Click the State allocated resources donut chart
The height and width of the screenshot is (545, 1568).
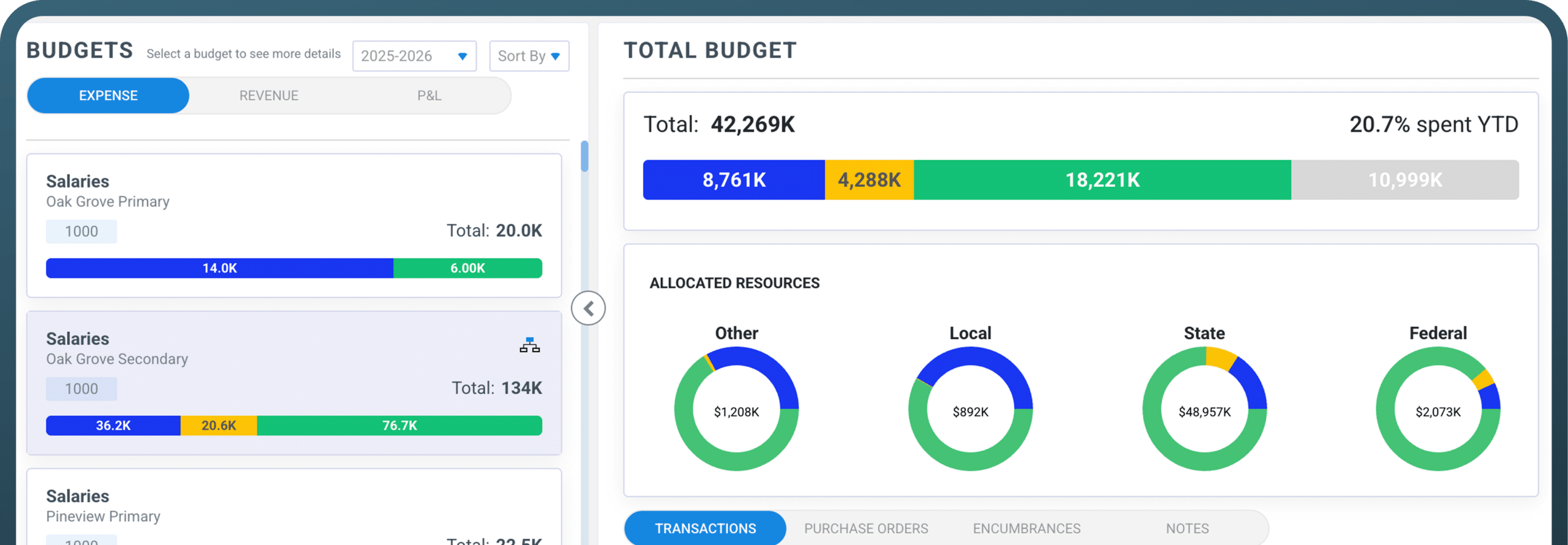pyautogui.click(x=1204, y=409)
